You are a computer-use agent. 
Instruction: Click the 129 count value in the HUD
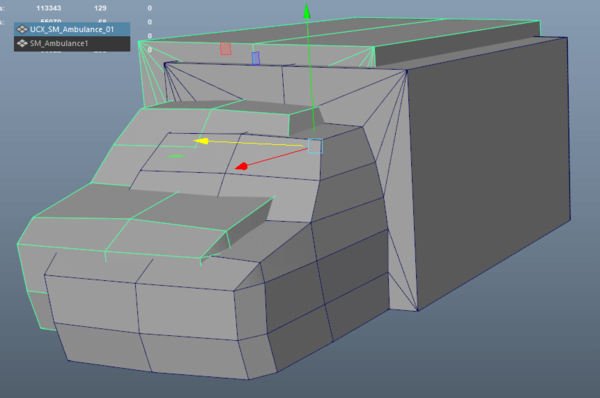[x=100, y=8]
